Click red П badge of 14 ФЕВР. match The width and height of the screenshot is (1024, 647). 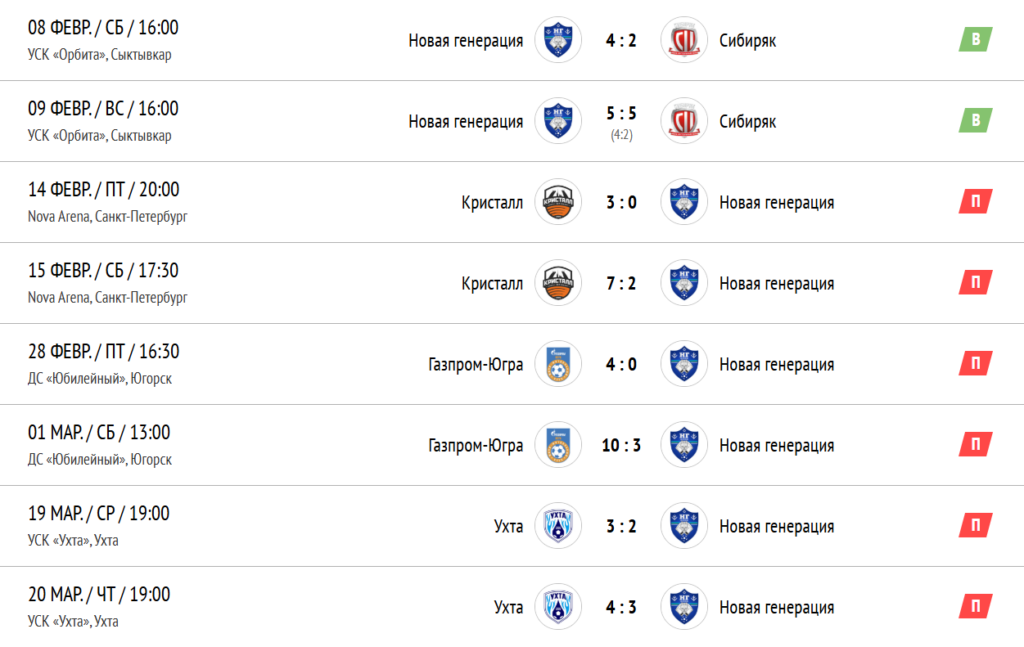976,201
